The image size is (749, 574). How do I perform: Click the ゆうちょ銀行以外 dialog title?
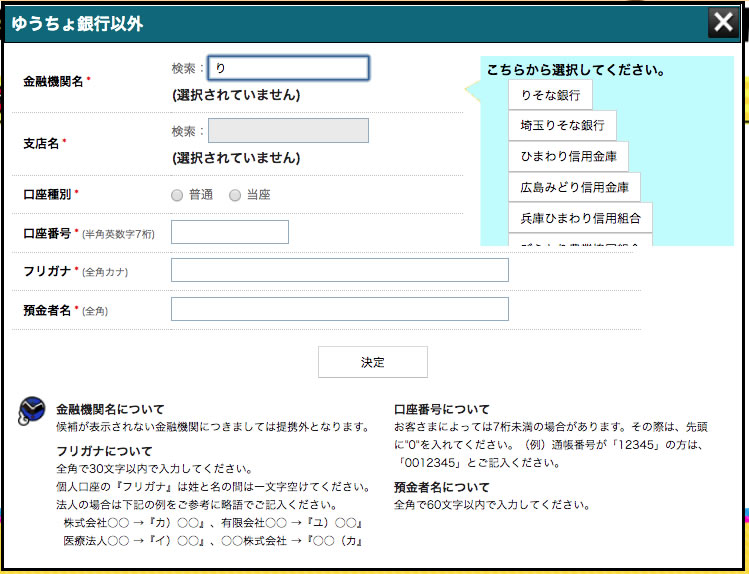point(77,23)
